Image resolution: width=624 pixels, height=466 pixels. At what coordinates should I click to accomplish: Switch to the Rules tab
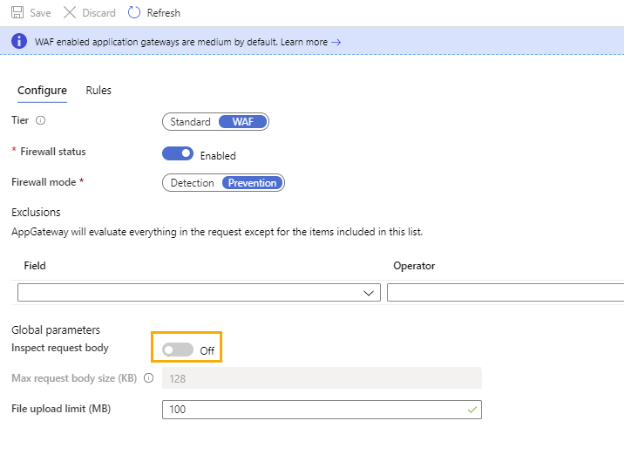98,90
